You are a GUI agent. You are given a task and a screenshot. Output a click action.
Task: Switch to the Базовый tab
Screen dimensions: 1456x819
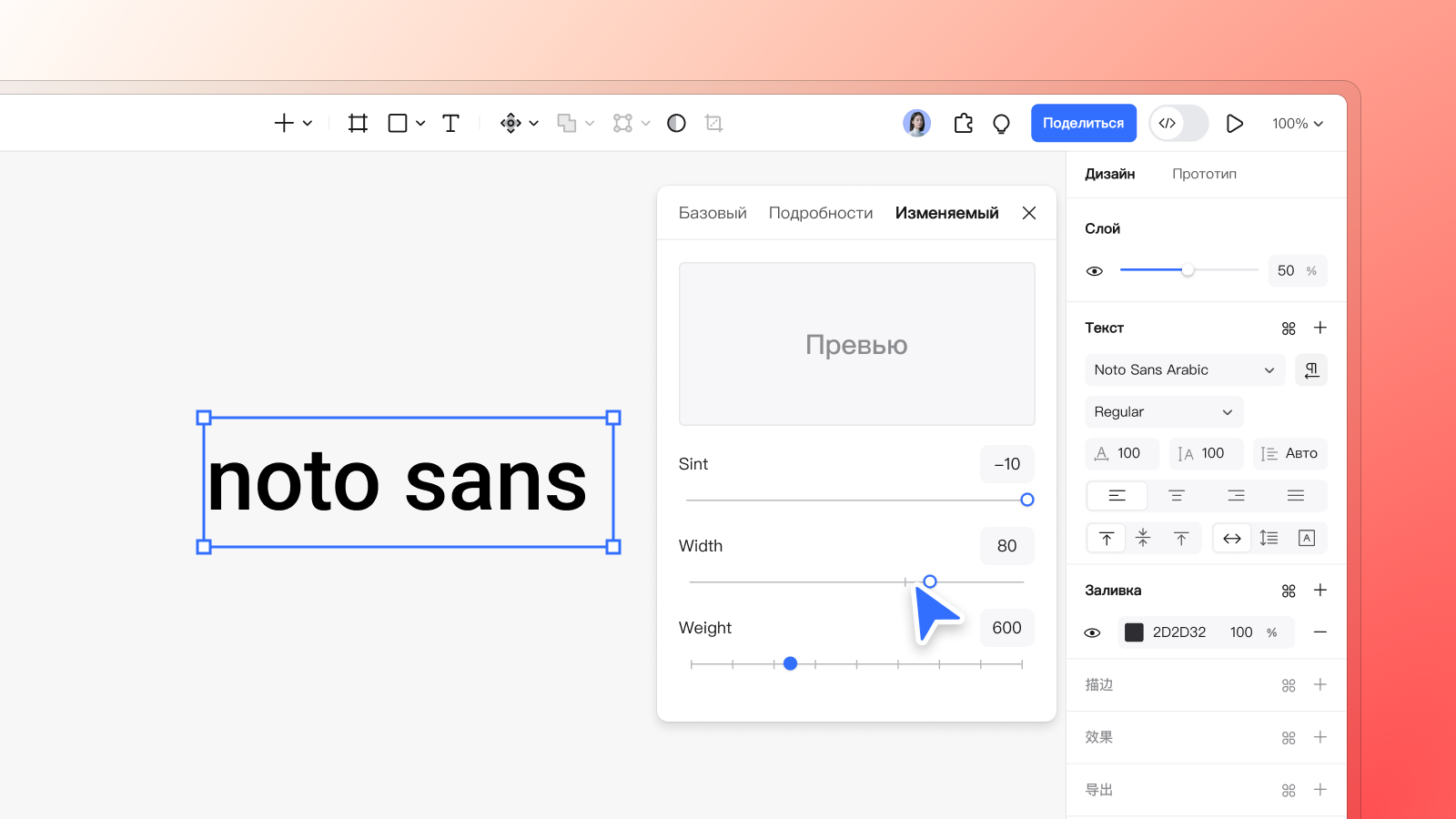click(x=713, y=213)
